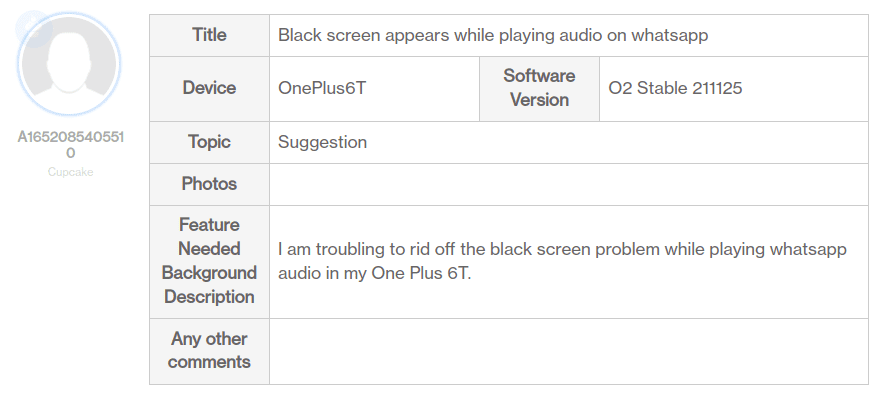Click the Photos header cell

click(x=209, y=184)
